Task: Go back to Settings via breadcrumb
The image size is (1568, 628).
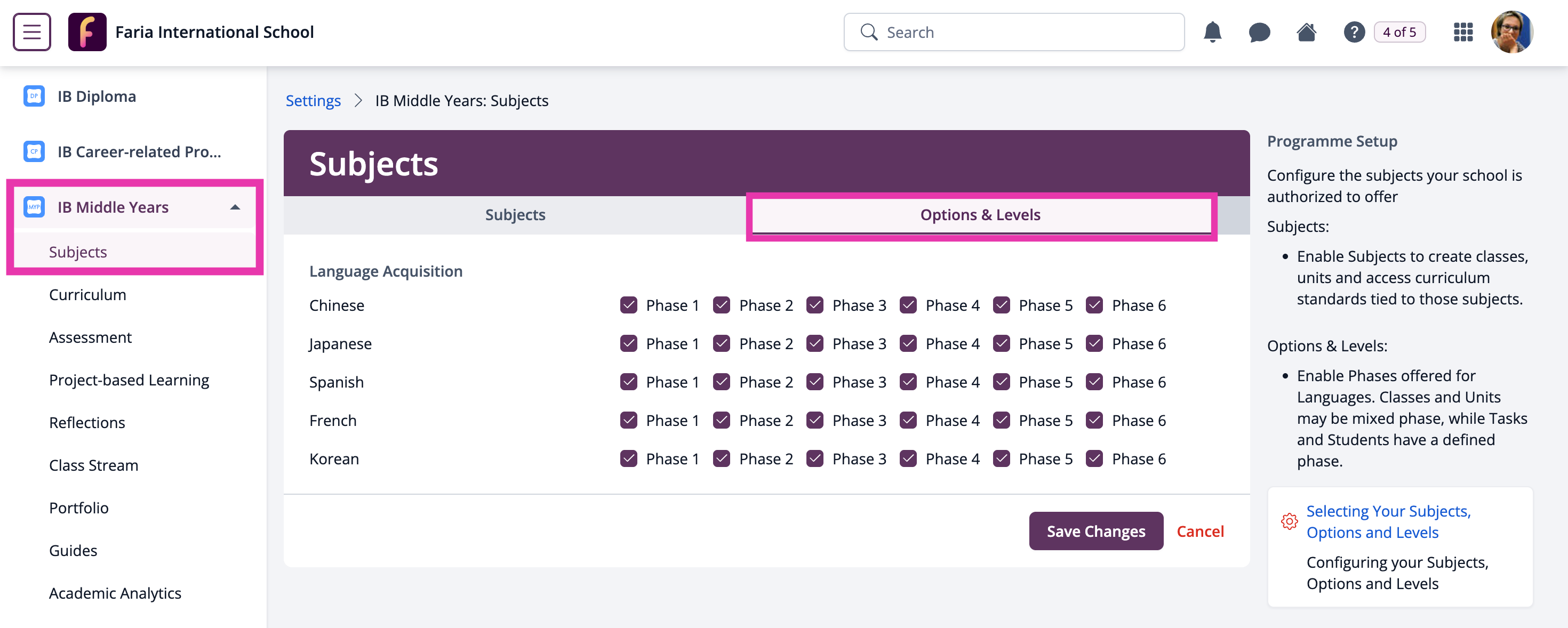Action: click(x=313, y=100)
